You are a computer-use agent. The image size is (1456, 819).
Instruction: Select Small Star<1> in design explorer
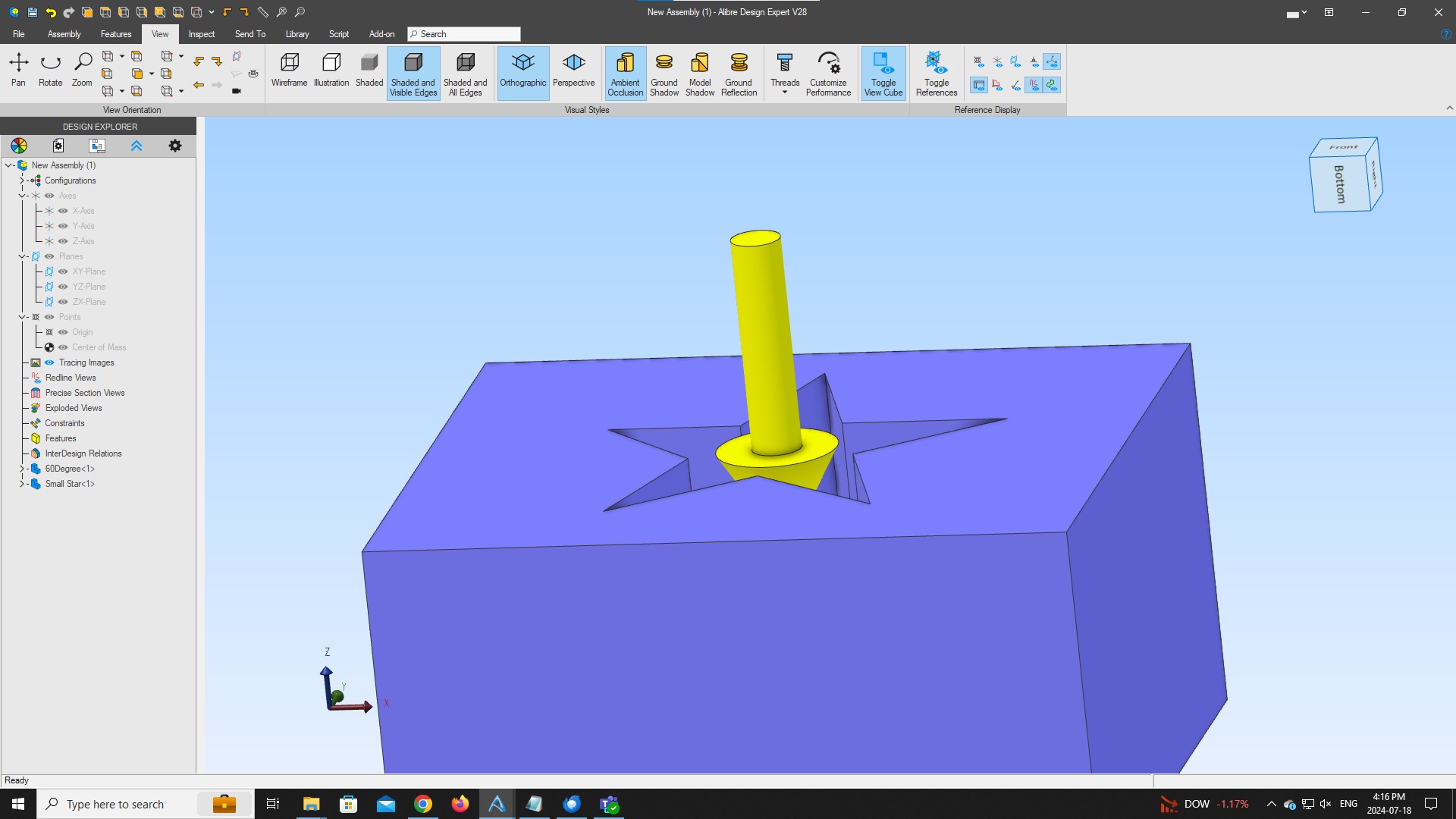click(70, 484)
